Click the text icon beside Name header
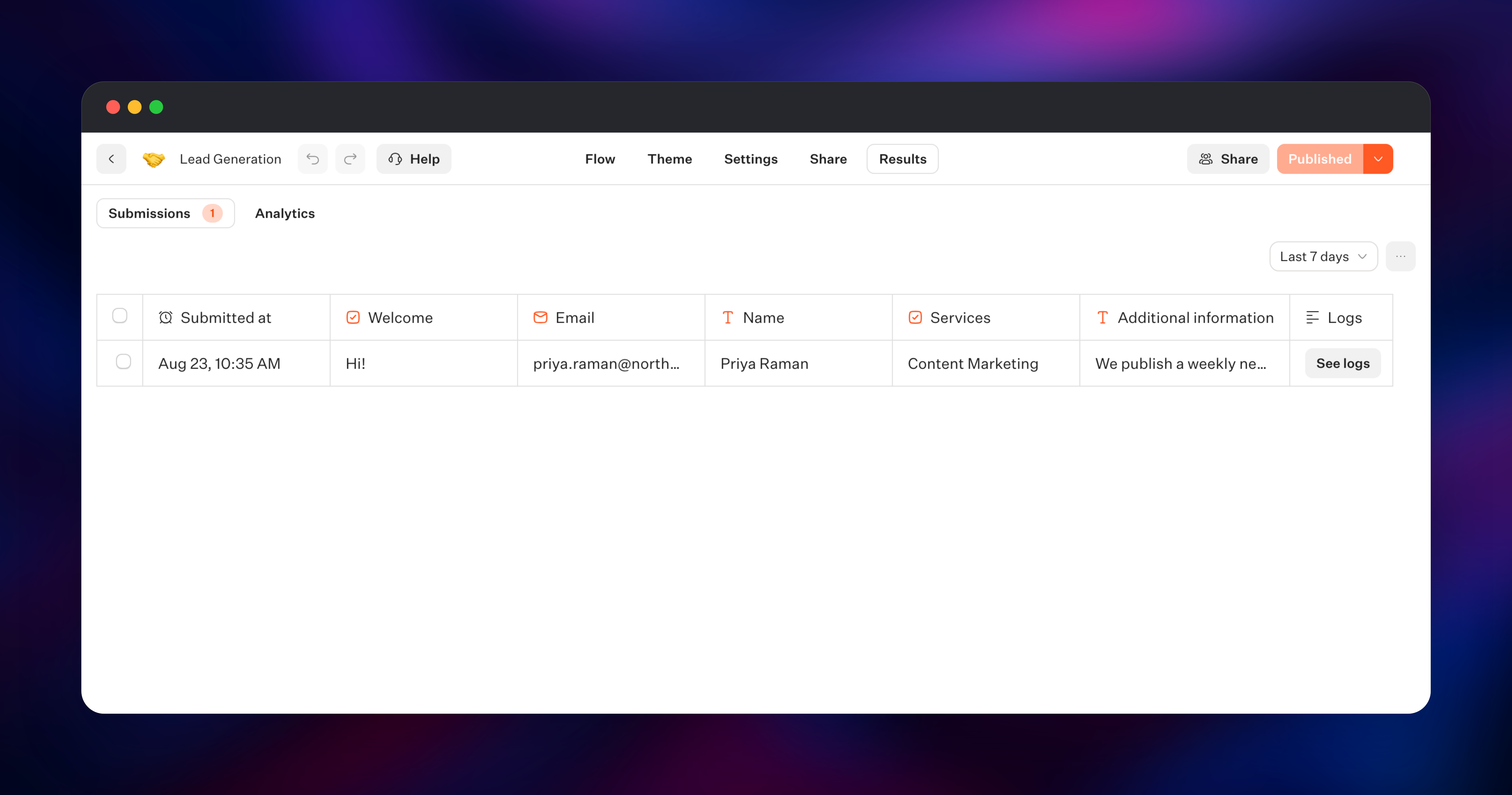Viewport: 1512px width, 795px height. (728, 318)
